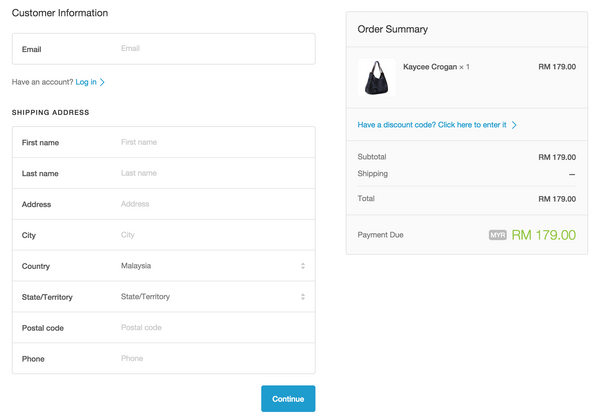
Task: Focus the Postal code field
Action: [210, 328]
